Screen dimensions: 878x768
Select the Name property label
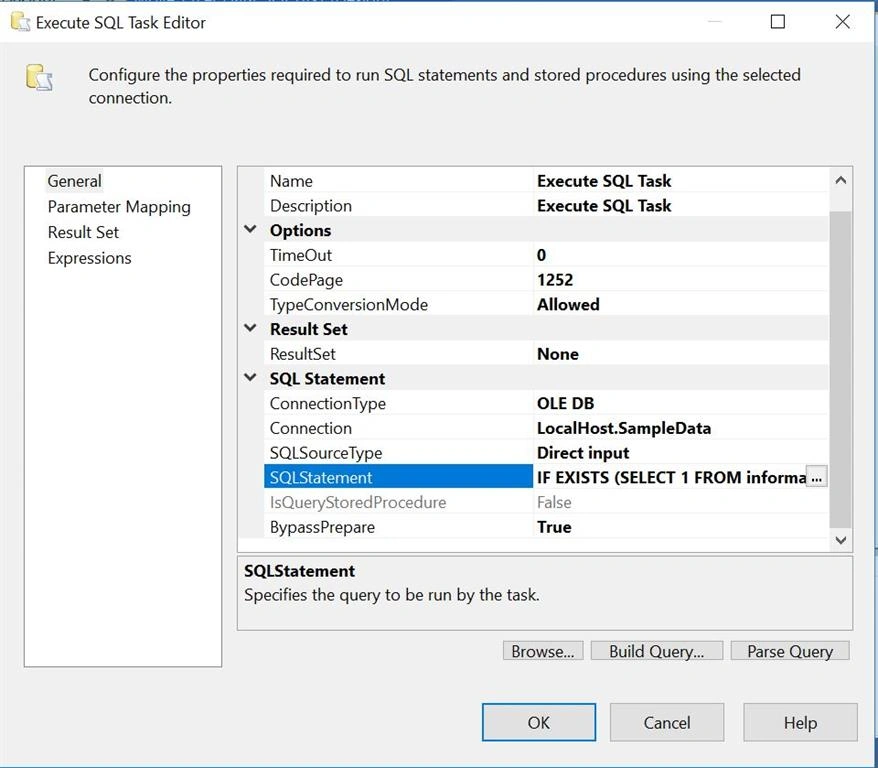point(398,181)
